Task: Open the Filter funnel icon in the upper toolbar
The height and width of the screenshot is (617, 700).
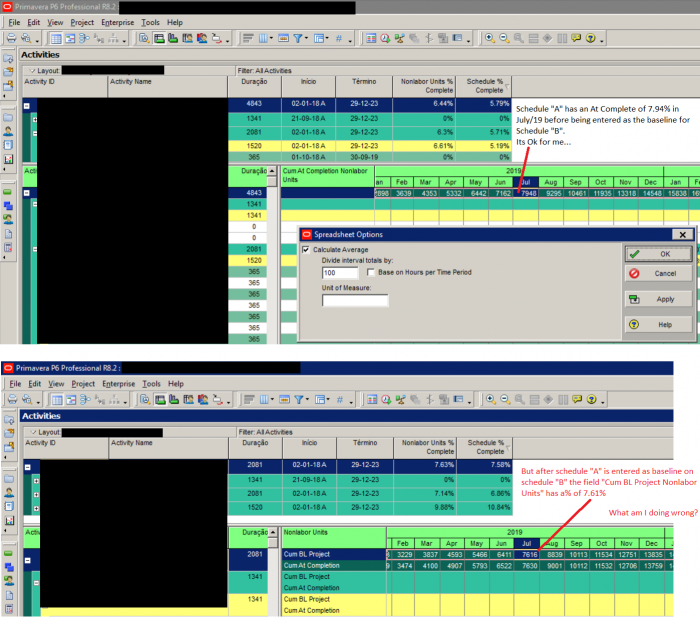Action: [x=298, y=38]
